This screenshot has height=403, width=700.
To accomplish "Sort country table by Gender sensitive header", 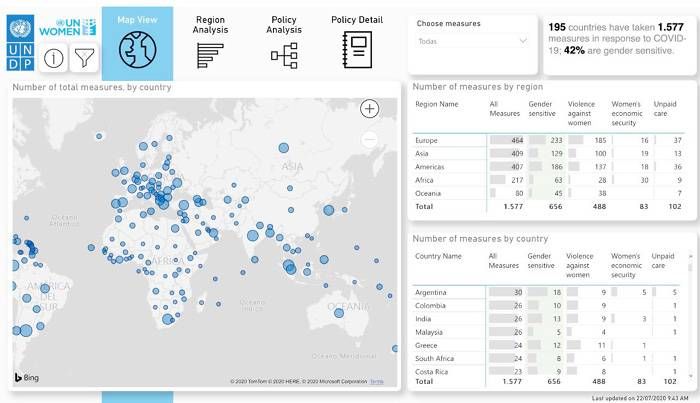I will [541, 261].
